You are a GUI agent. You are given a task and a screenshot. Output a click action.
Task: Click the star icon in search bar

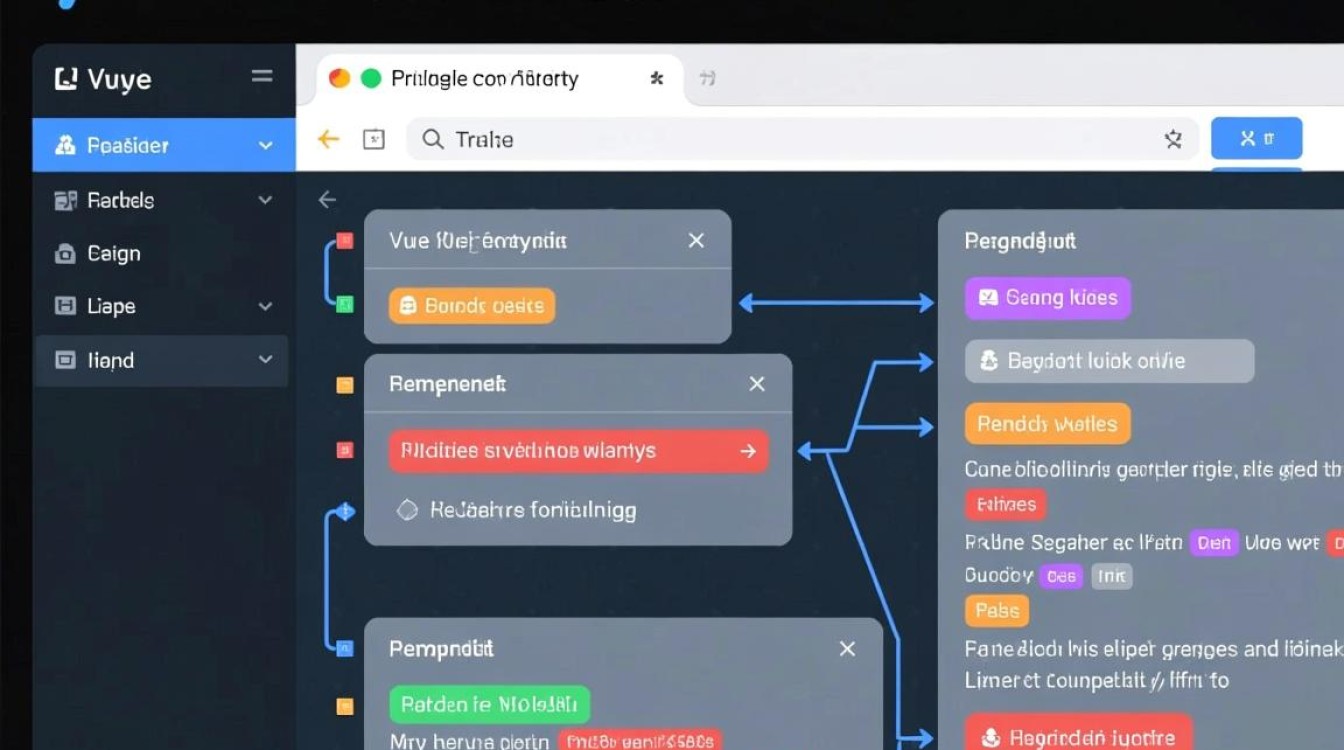(1173, 140)
